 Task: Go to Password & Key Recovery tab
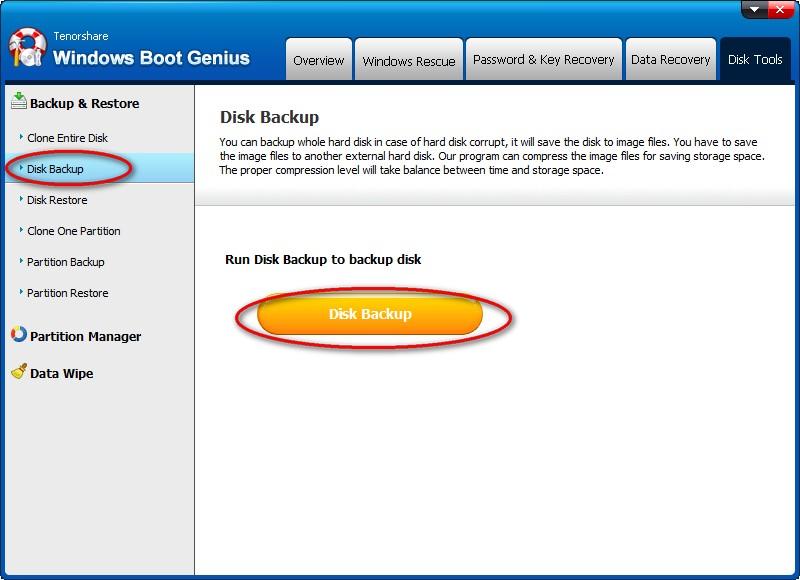click(543, 59)
